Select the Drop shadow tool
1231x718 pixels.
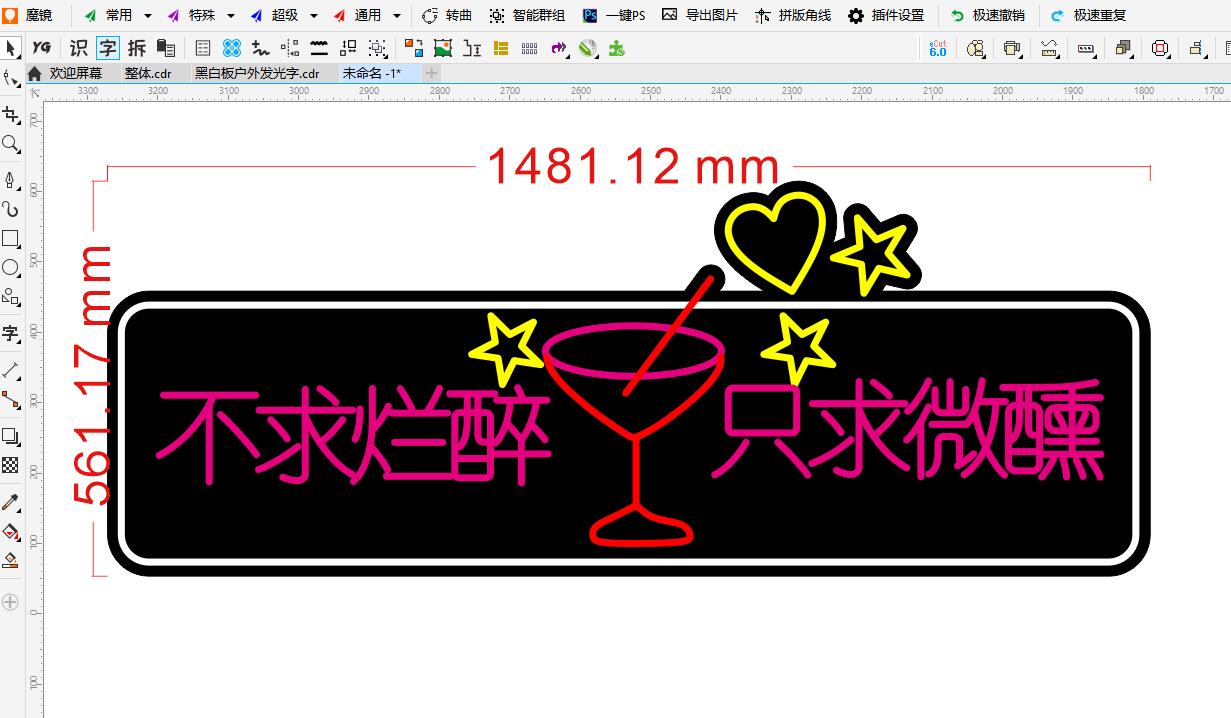[x=10, y=436]
